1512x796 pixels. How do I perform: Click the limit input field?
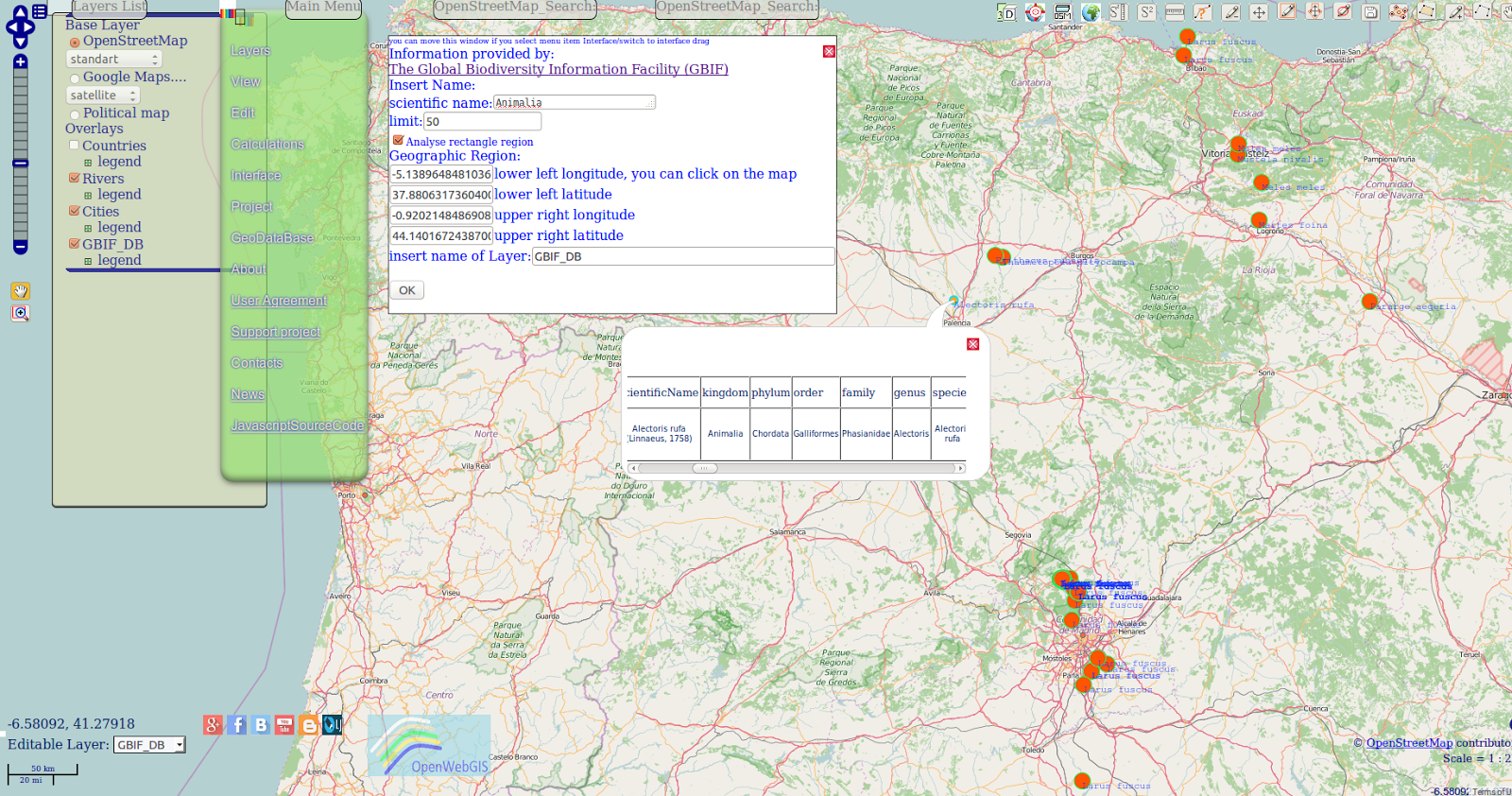483,121
